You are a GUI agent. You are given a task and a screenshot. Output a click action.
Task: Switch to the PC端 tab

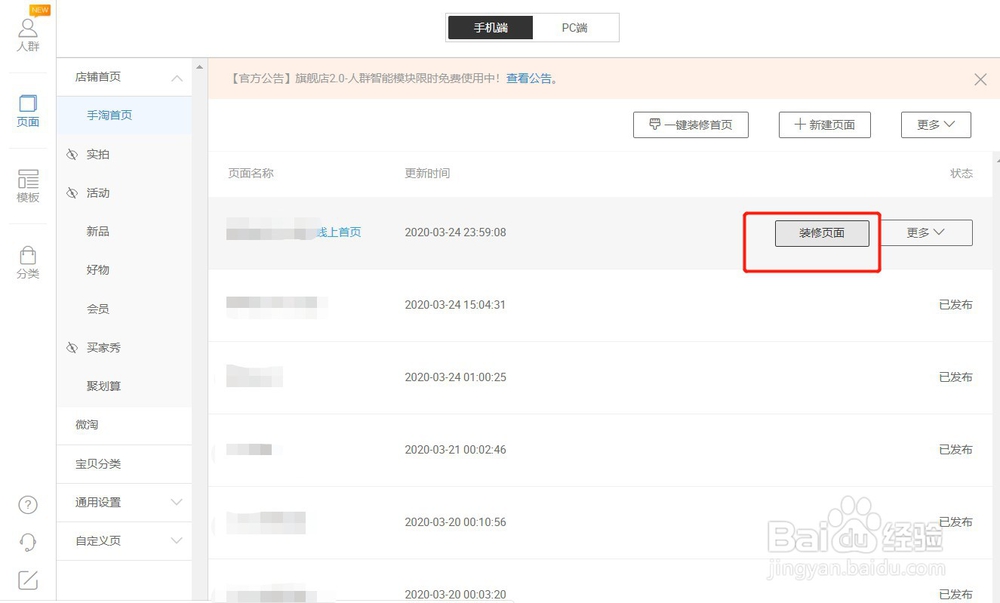(x=575, y=27)
